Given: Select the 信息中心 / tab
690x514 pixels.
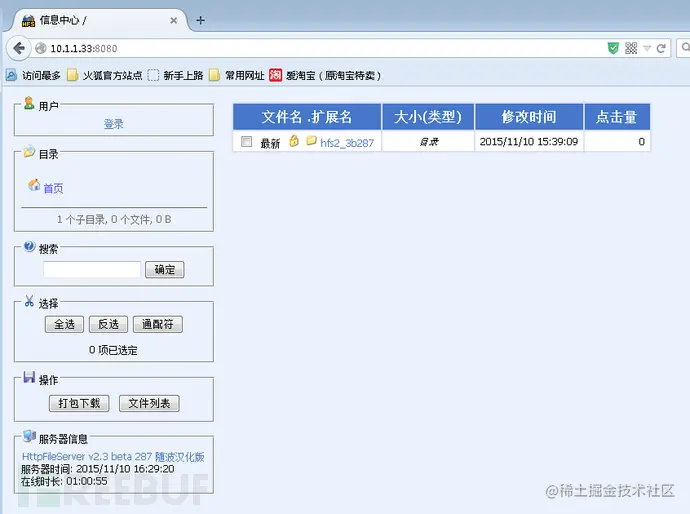Looking at the screenshot, I should pos(100,20).
